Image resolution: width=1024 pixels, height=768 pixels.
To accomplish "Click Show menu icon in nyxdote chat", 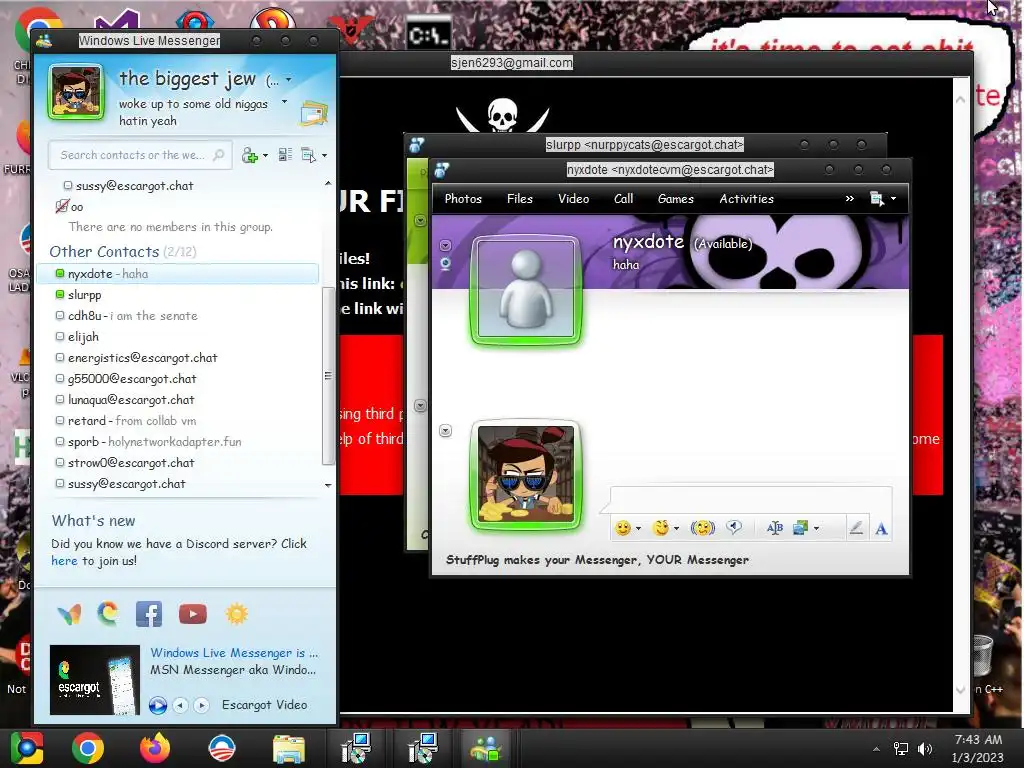I will [x=877, y=199].
